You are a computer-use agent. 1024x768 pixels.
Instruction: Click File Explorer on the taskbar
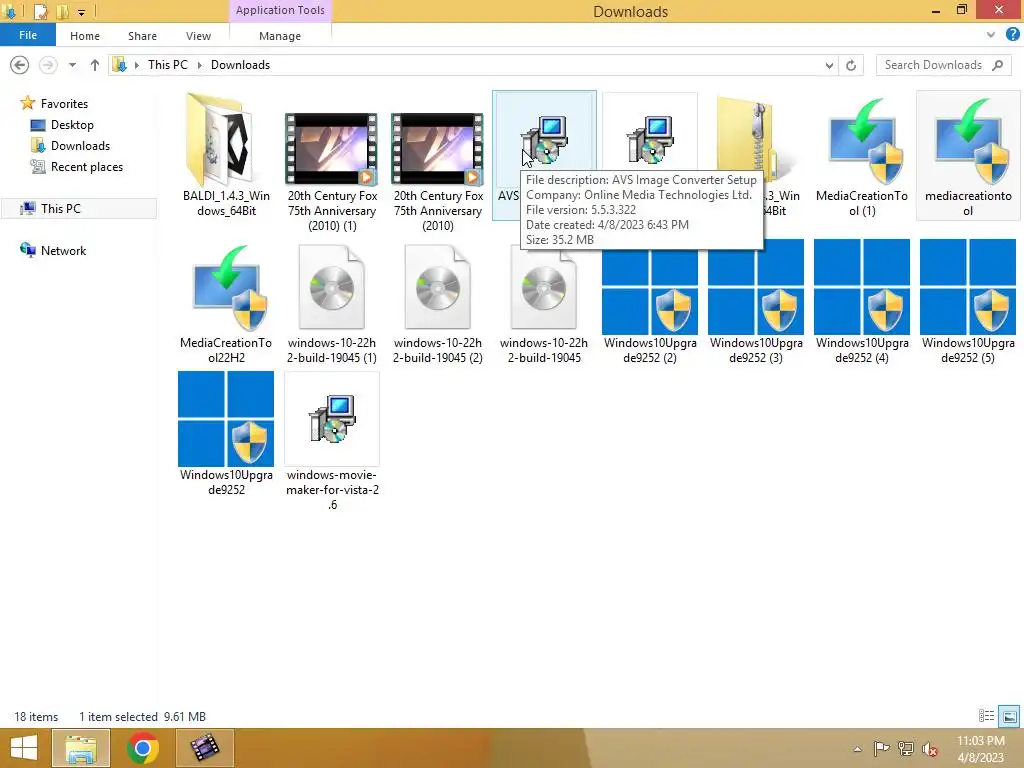pyautogui.click(x=80, y=748)
